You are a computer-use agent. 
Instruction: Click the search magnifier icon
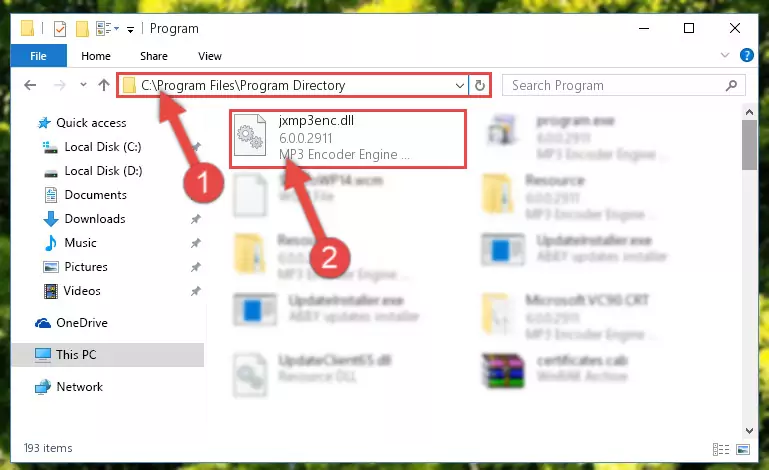click(x=731, y=85)
